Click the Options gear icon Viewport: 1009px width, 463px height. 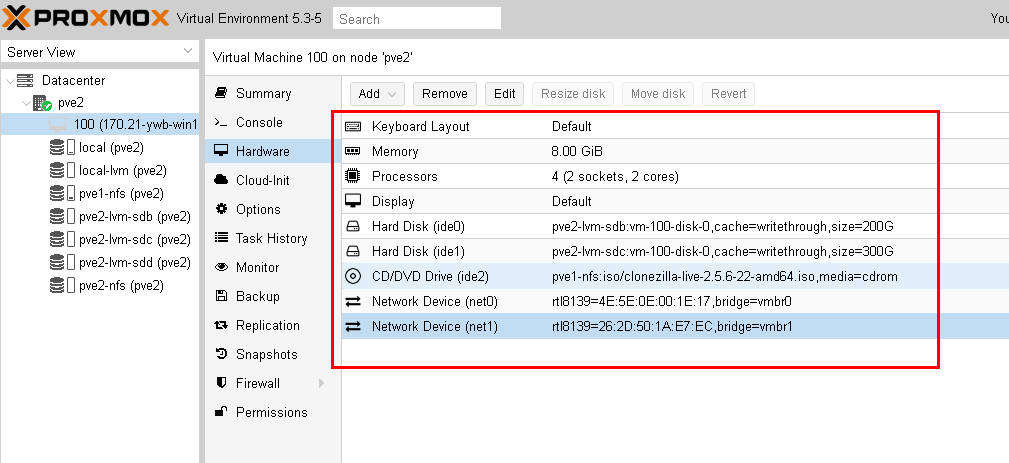point(222,209)
